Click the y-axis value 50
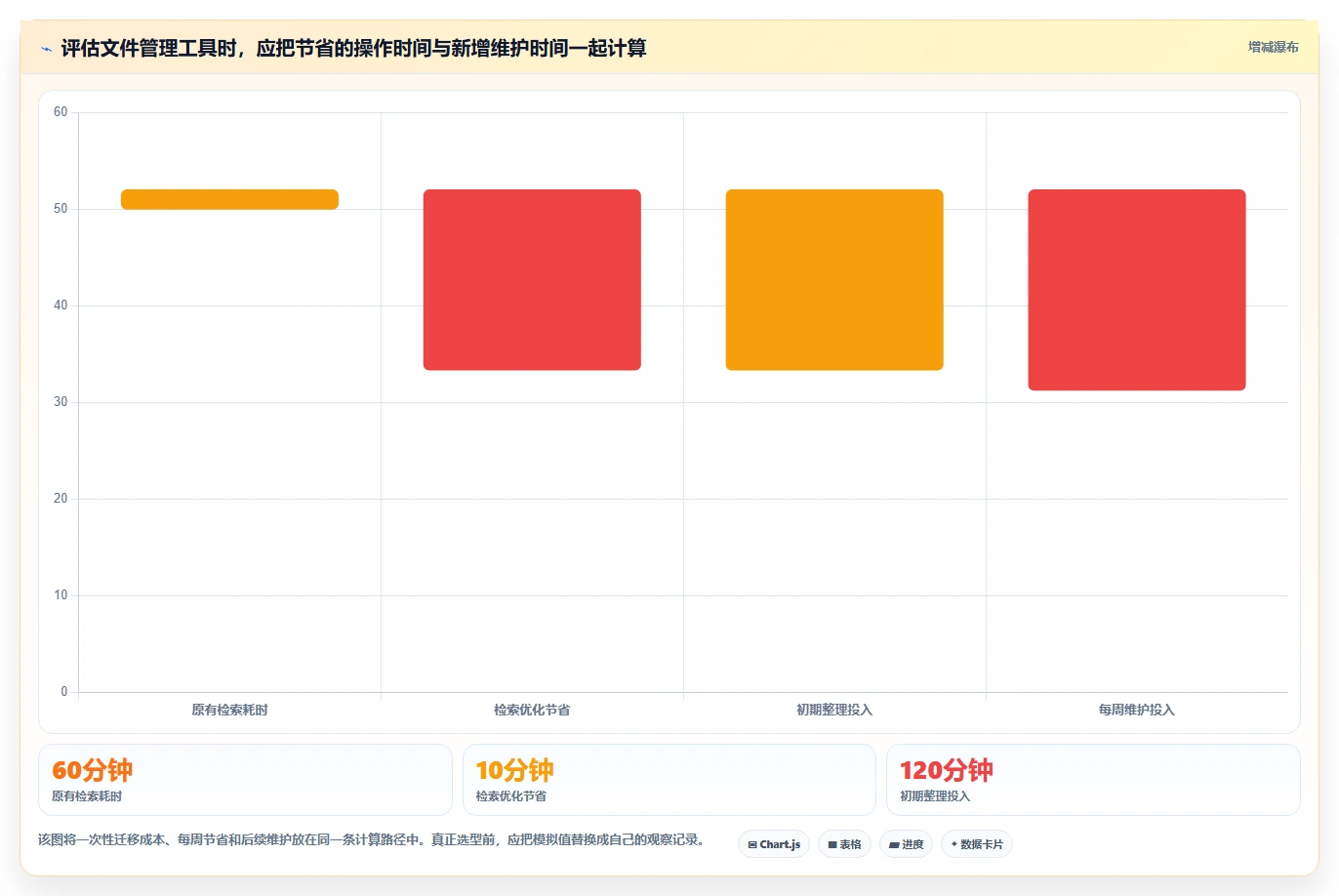This screenshot has height=896, width=1339. 61,209
